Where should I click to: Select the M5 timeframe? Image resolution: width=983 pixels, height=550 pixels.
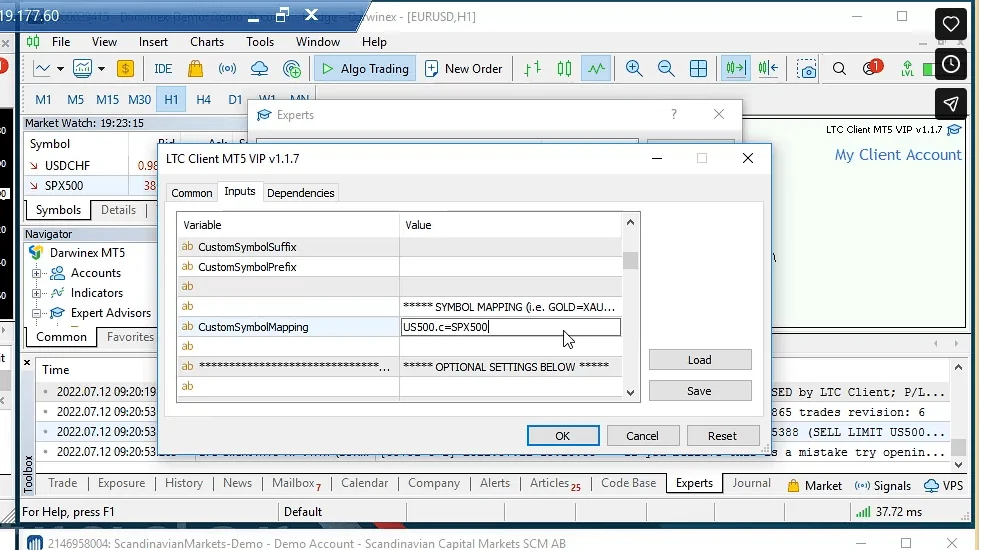[75, 100]
